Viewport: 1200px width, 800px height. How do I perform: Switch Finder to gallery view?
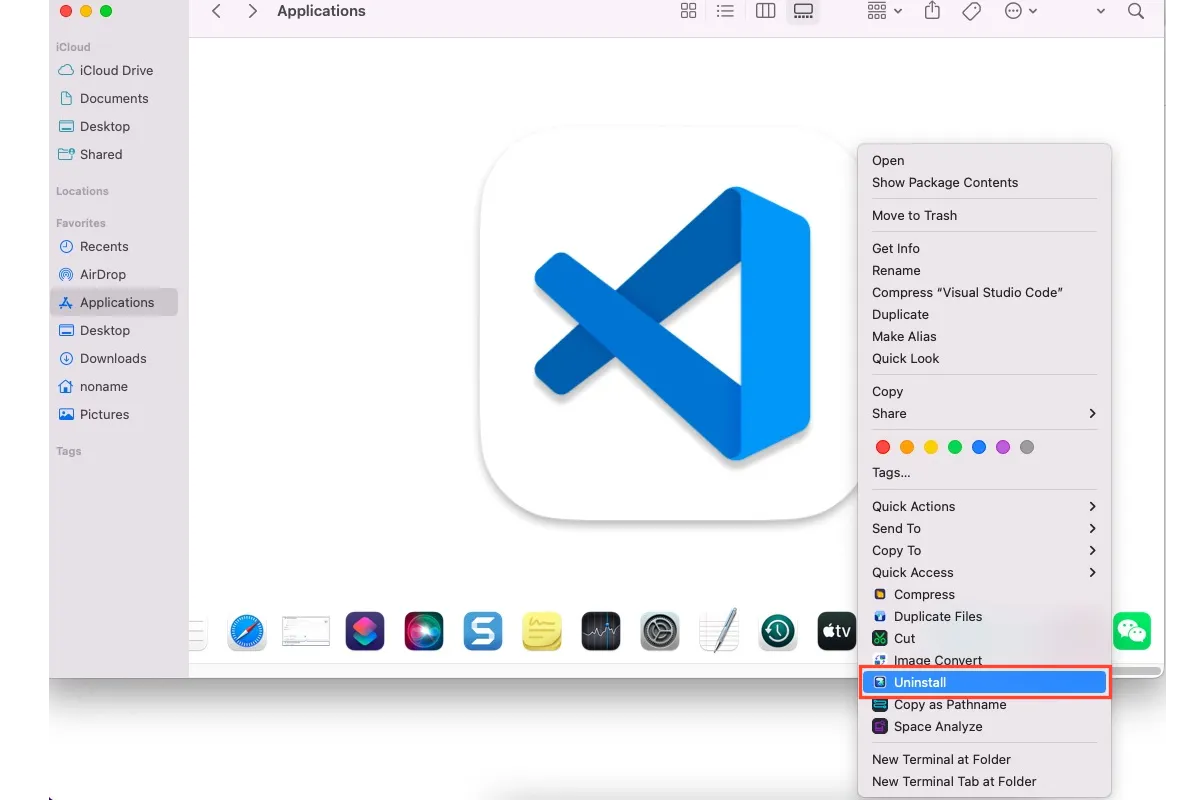(x=803, y=11)
